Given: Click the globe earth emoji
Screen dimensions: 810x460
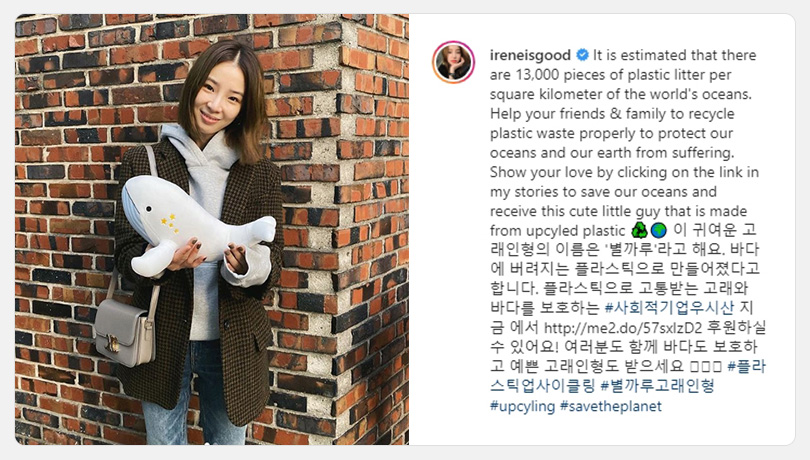Looking at the screenshot, I should point(658,230).
